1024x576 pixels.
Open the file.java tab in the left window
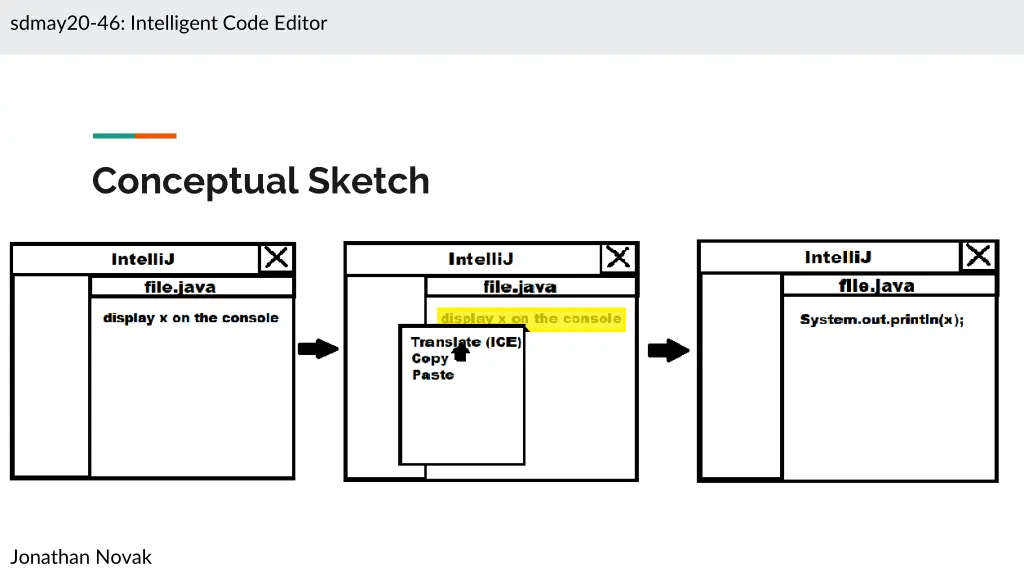192,287
